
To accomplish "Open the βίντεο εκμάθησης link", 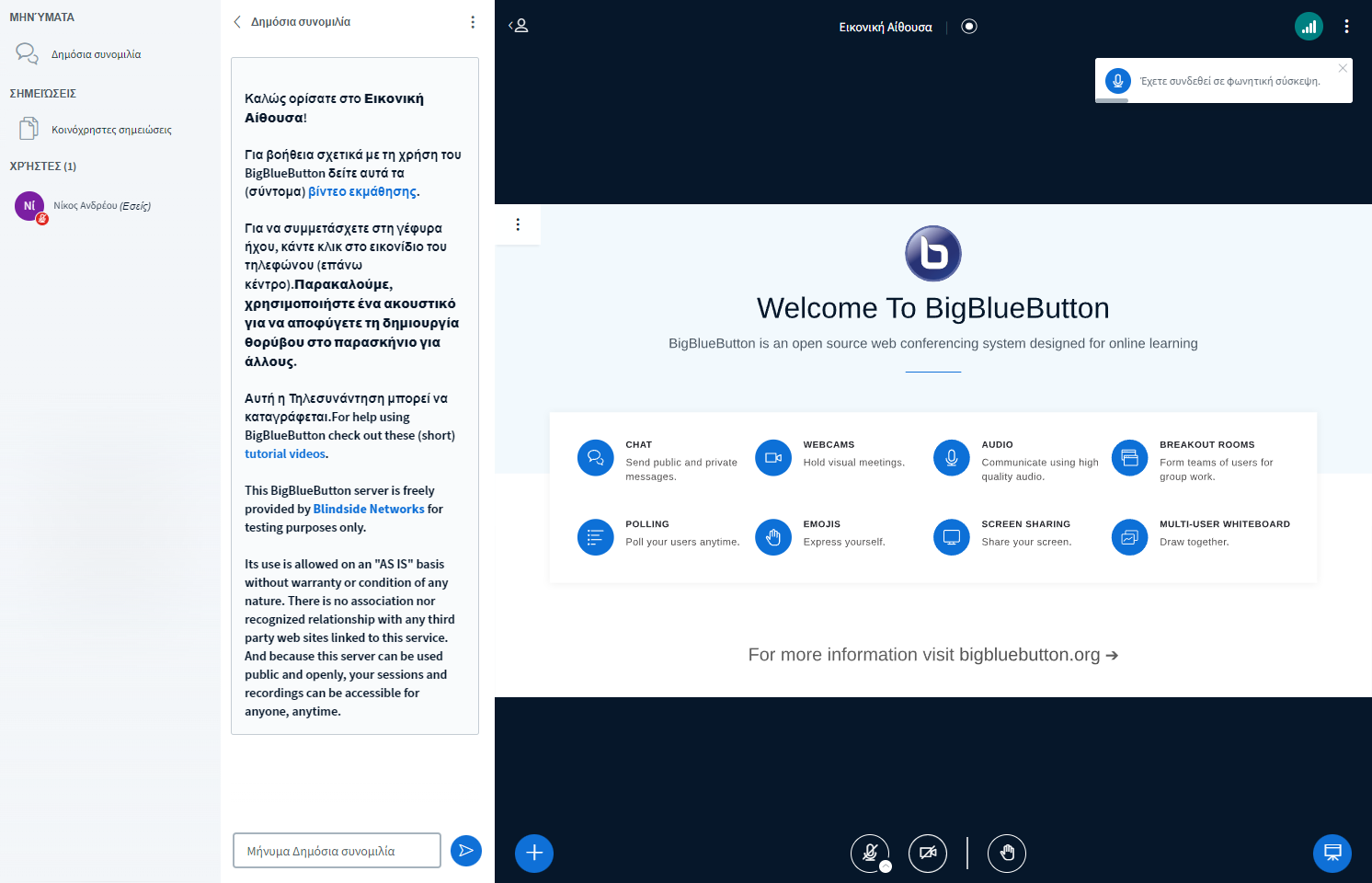I will 362,191.
